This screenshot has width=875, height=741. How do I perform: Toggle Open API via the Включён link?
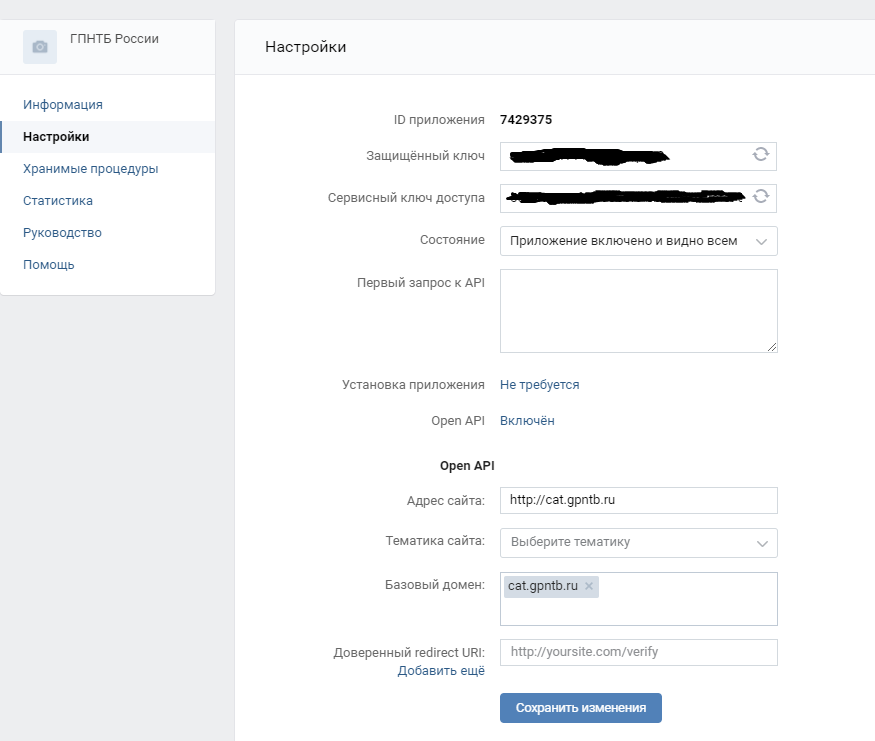pyautogui.click(x=527, y=421)
